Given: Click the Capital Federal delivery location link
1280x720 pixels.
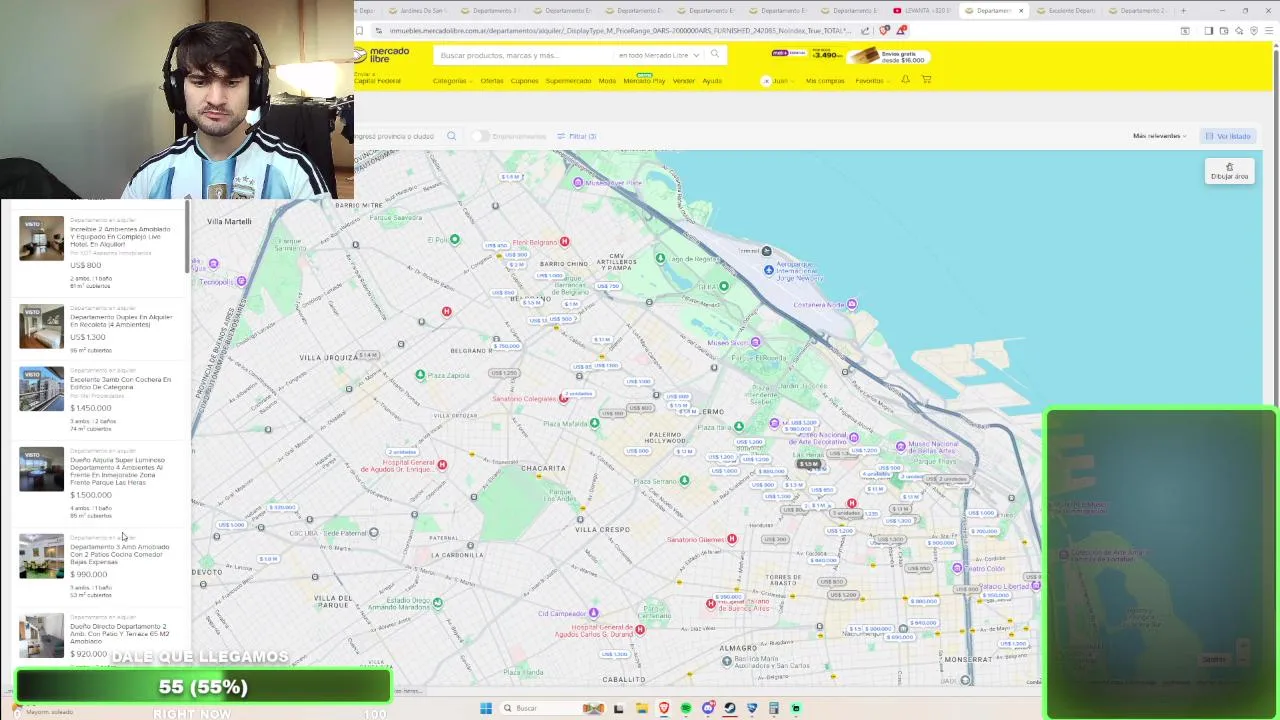Looking at the screenshot, I should (377, 81).
